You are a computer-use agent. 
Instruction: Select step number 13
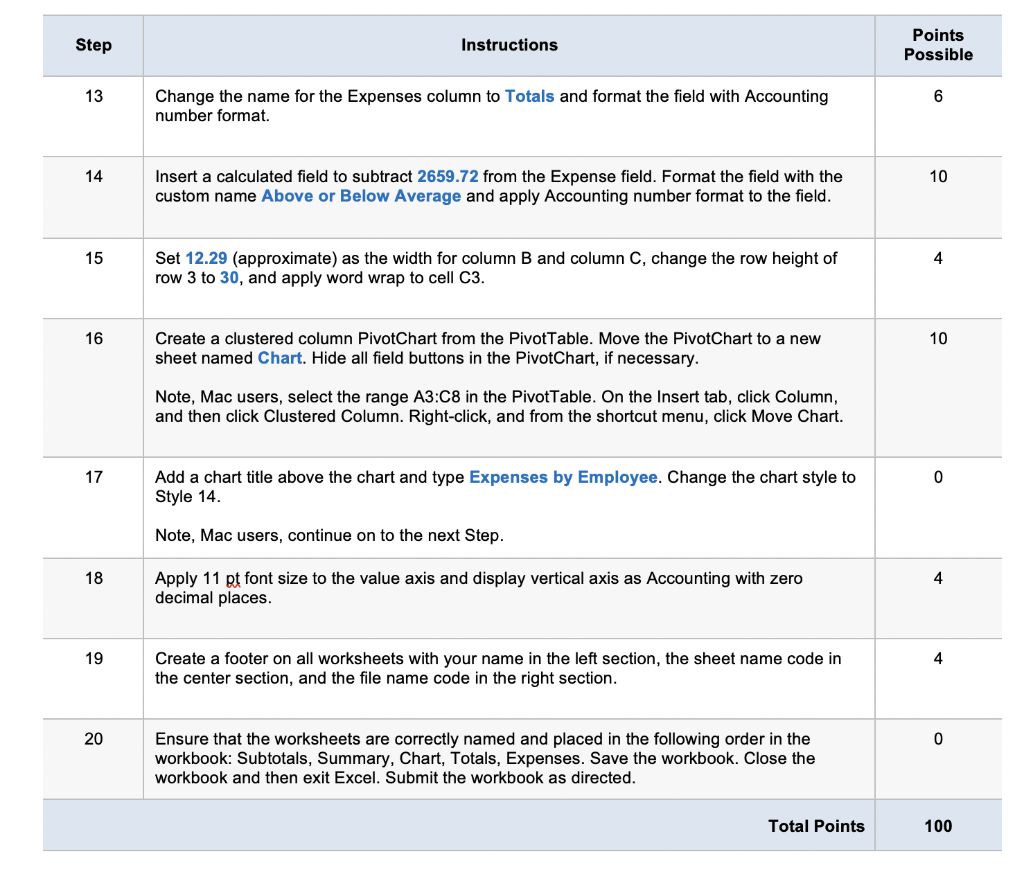[94, 97]
